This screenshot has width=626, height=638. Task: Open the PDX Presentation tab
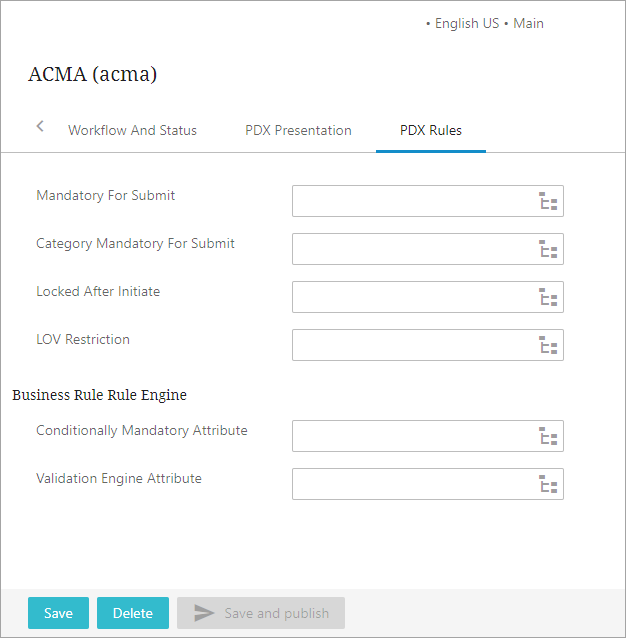tap(298, 130)
